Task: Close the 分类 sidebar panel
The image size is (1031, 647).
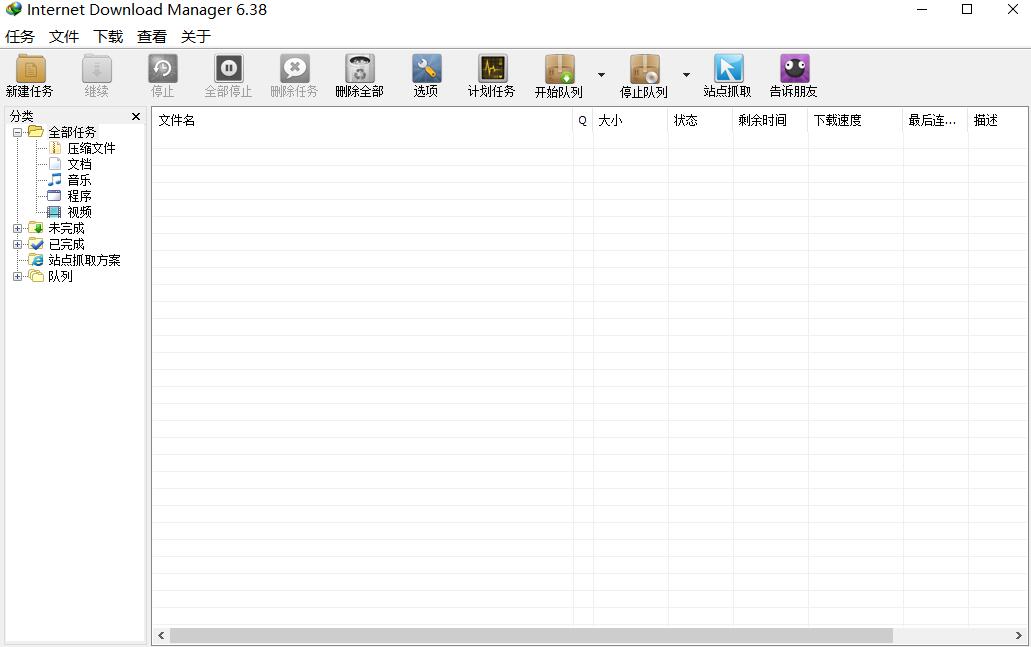Action: click(136, 116)
